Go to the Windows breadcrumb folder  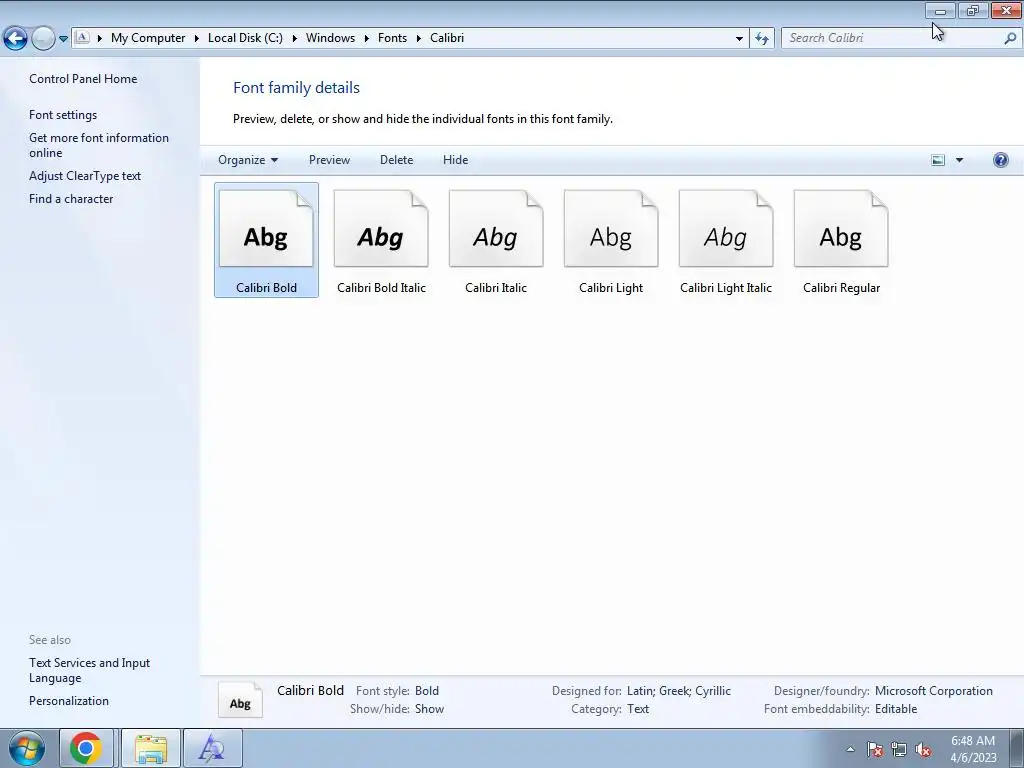pyautogui.click(x=330, y=38)
